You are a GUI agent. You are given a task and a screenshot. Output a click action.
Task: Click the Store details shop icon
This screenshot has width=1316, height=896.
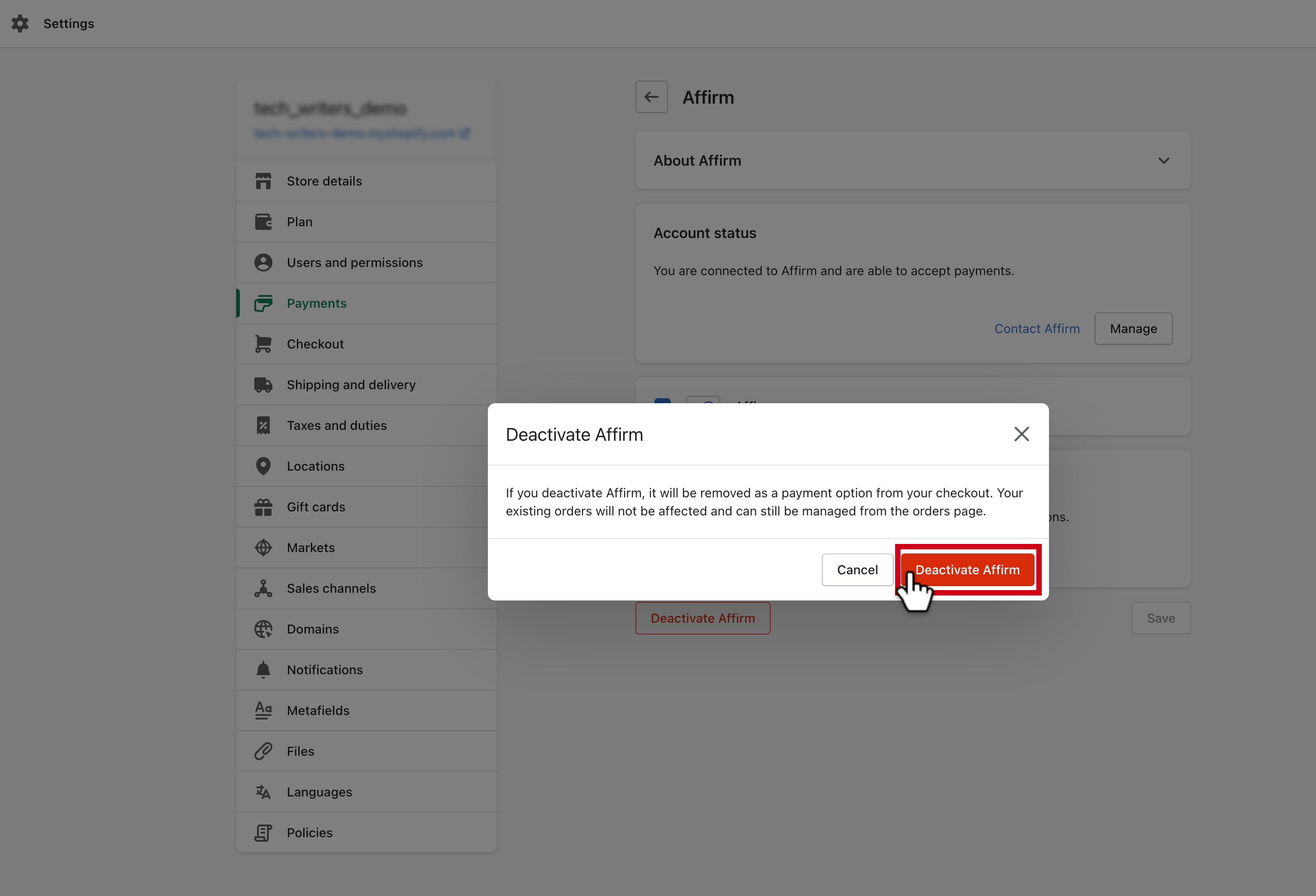(x=263, y=181)
